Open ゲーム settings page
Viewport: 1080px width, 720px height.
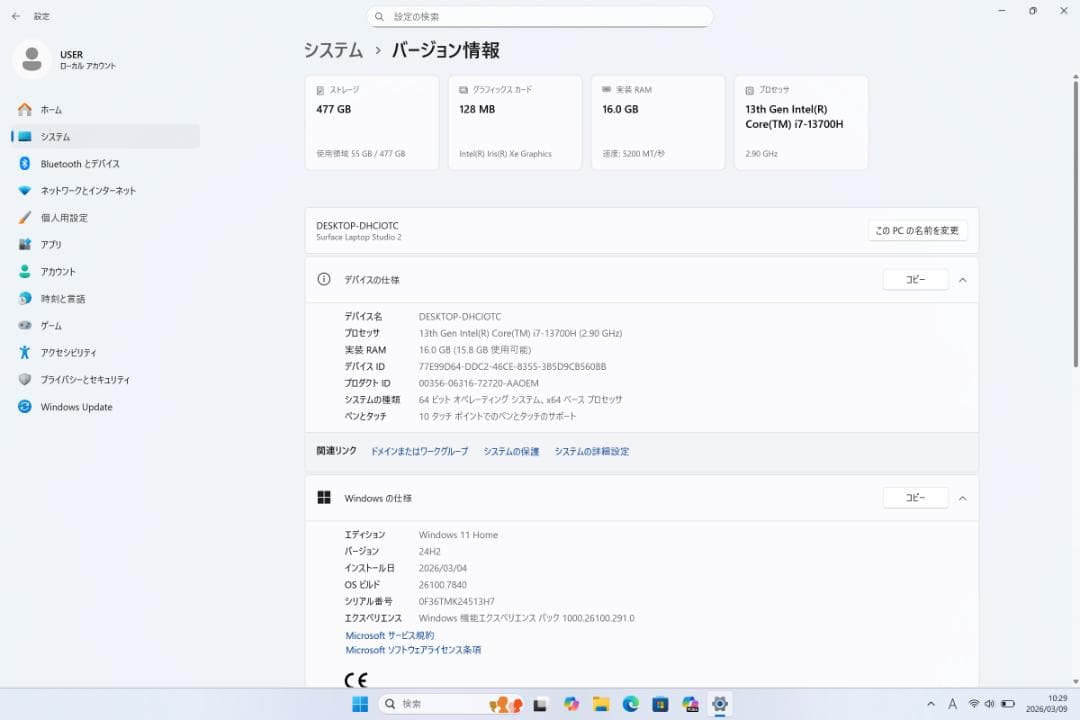point(105,325)
